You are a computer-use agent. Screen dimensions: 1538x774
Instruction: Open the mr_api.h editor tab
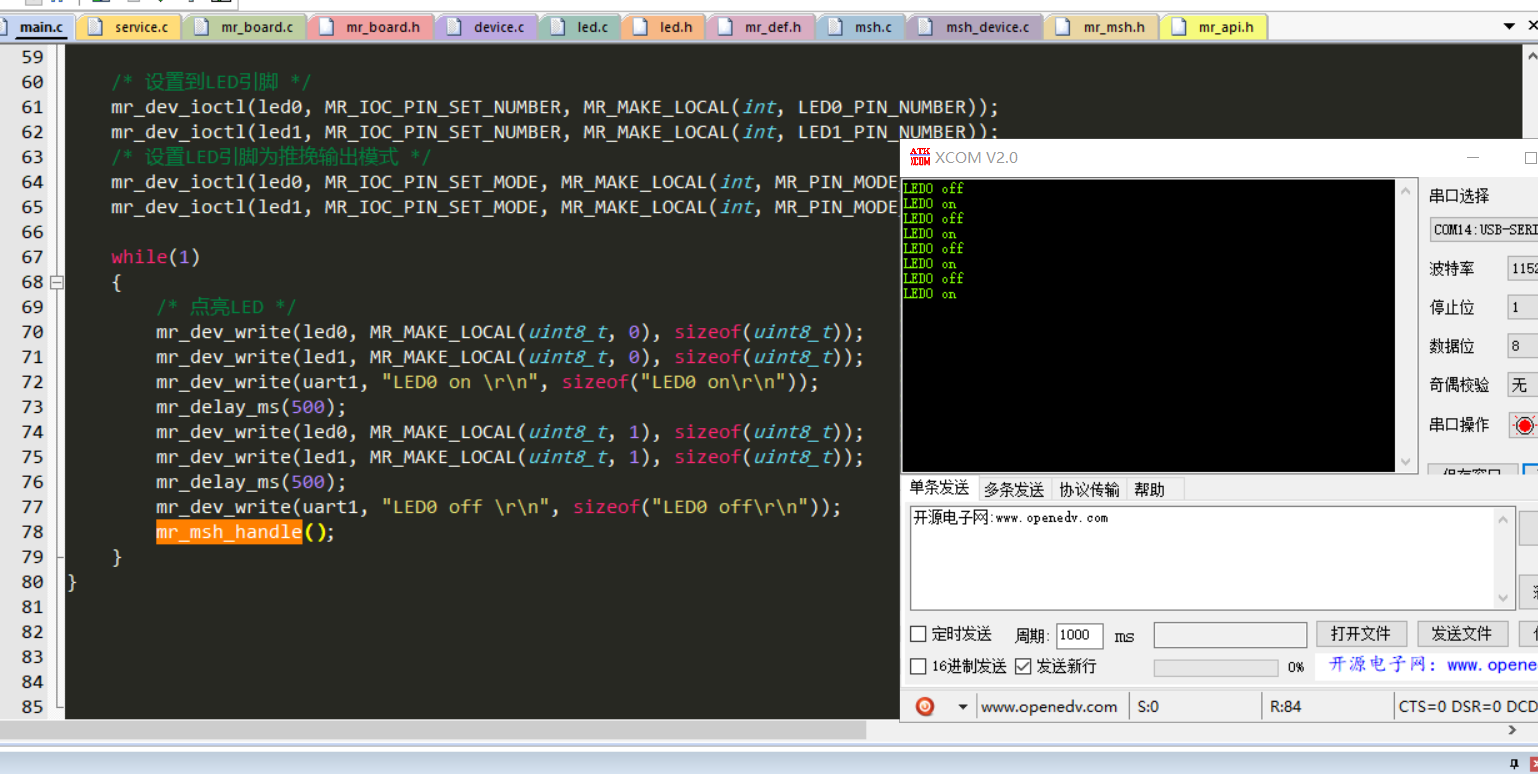point(1213,27)
